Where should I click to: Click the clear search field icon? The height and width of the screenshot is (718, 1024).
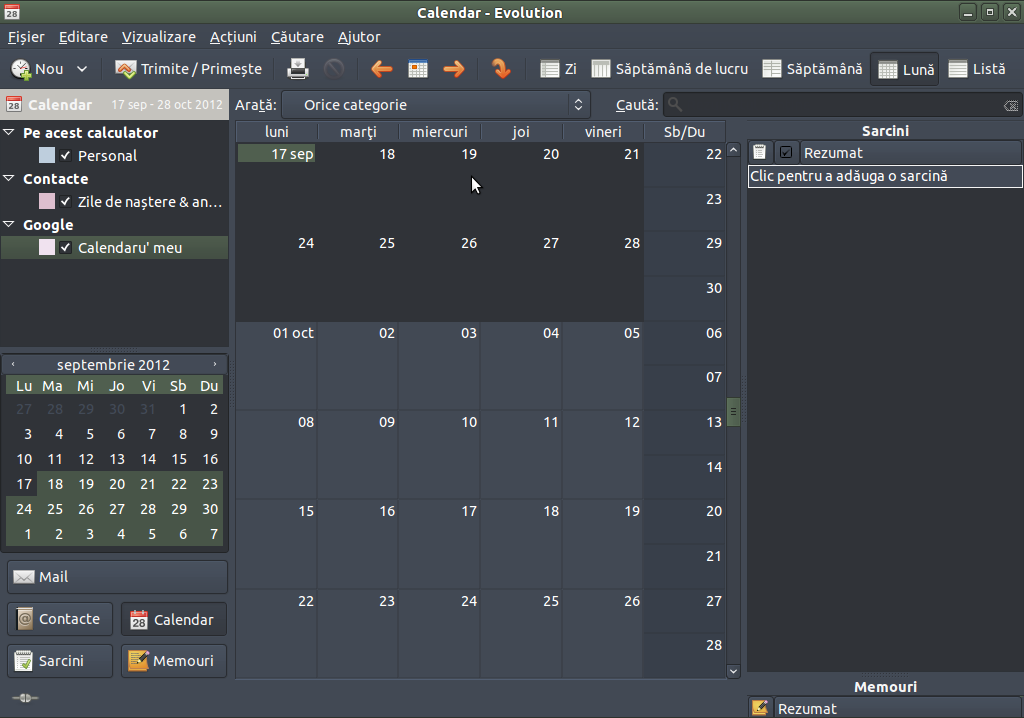pos(1010,105)
